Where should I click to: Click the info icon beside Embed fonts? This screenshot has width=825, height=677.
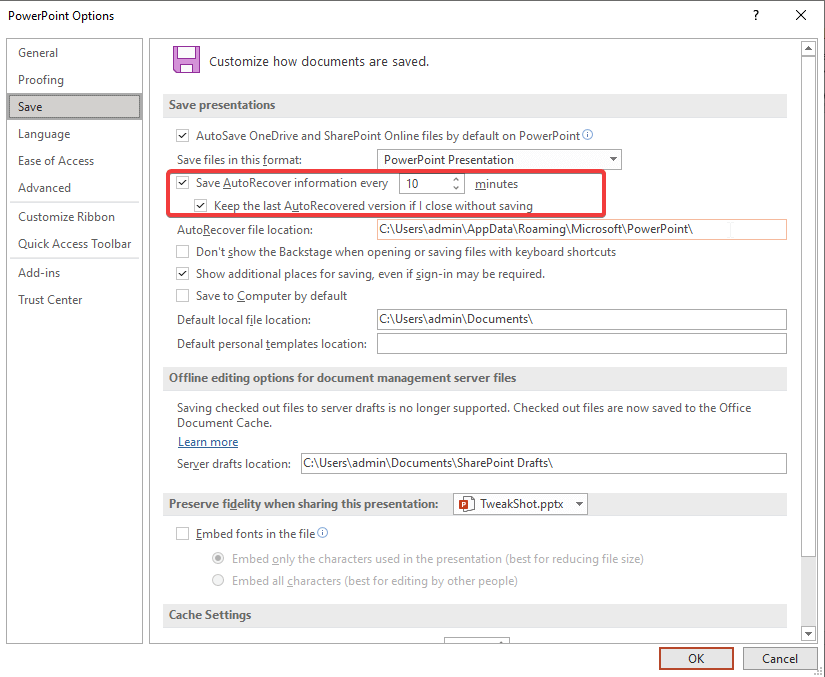[323, 533]
